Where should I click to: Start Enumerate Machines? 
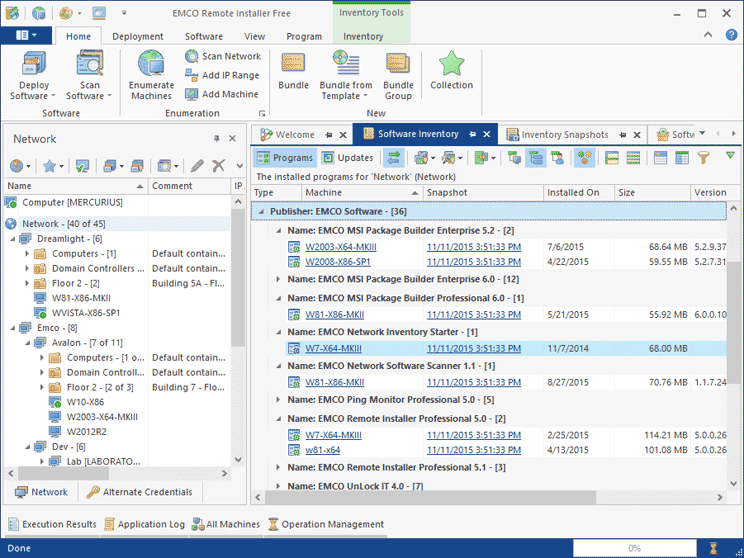(x=151, y=76)
